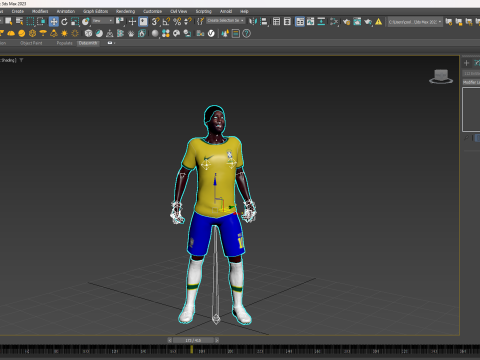Click the Render Production teapot icon
The image size is (480, 360).
368,22
